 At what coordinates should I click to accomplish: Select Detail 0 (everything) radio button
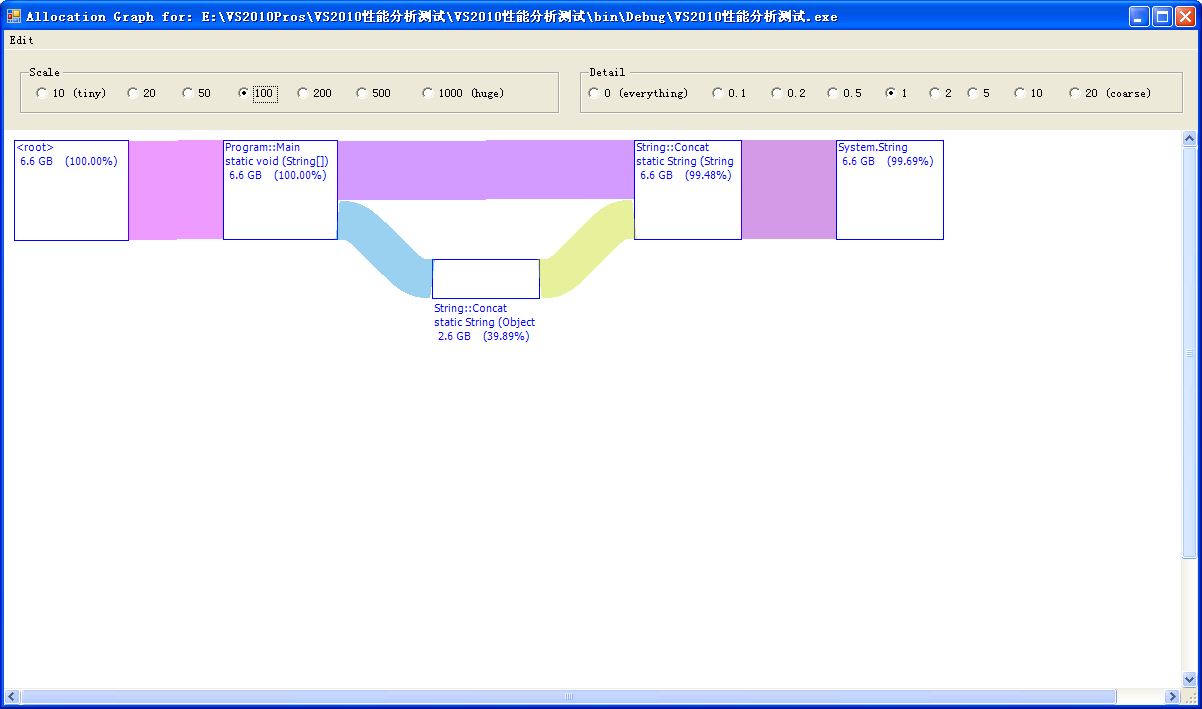coord(638,93)
